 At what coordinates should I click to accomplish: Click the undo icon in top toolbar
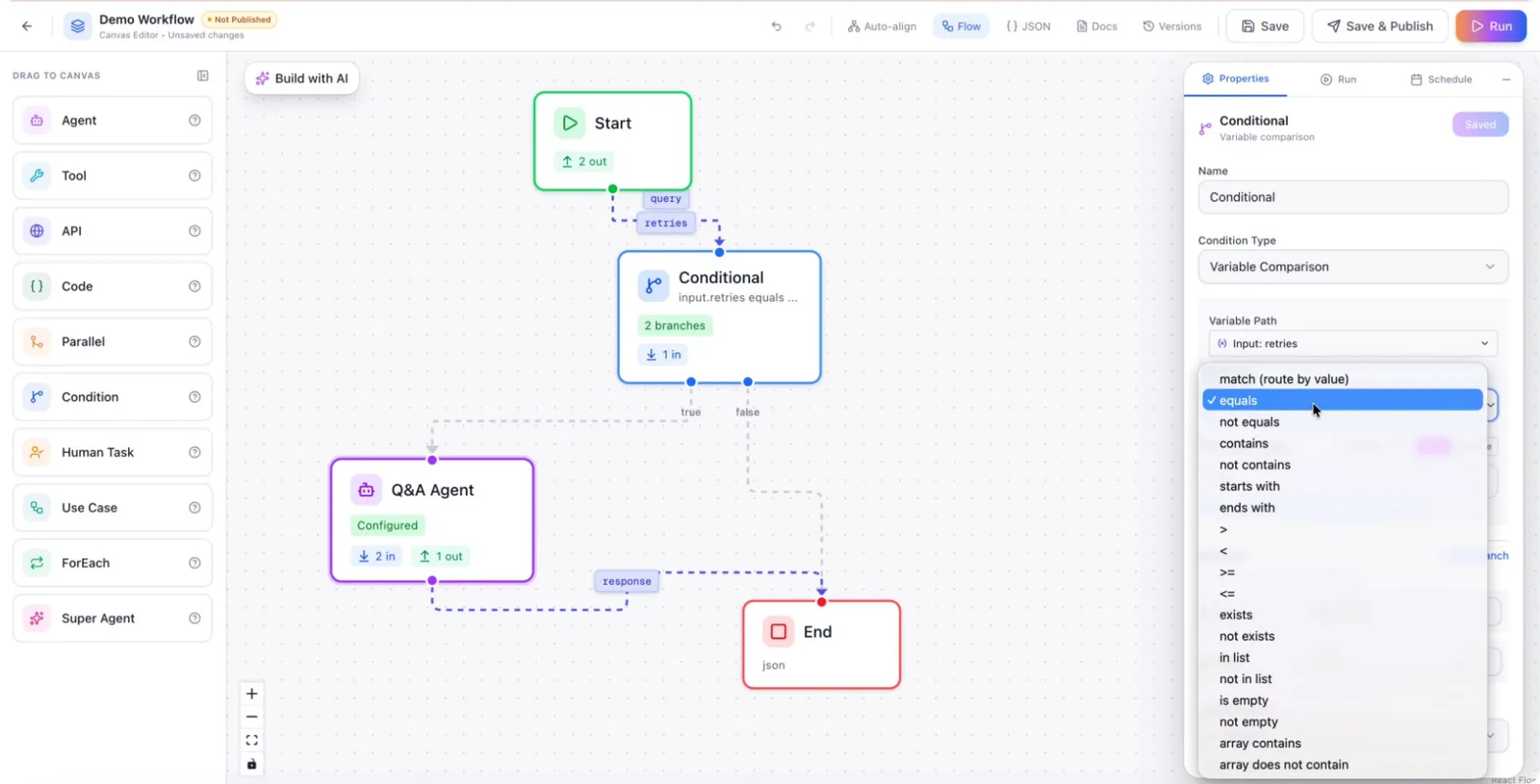tap(776, 26)
